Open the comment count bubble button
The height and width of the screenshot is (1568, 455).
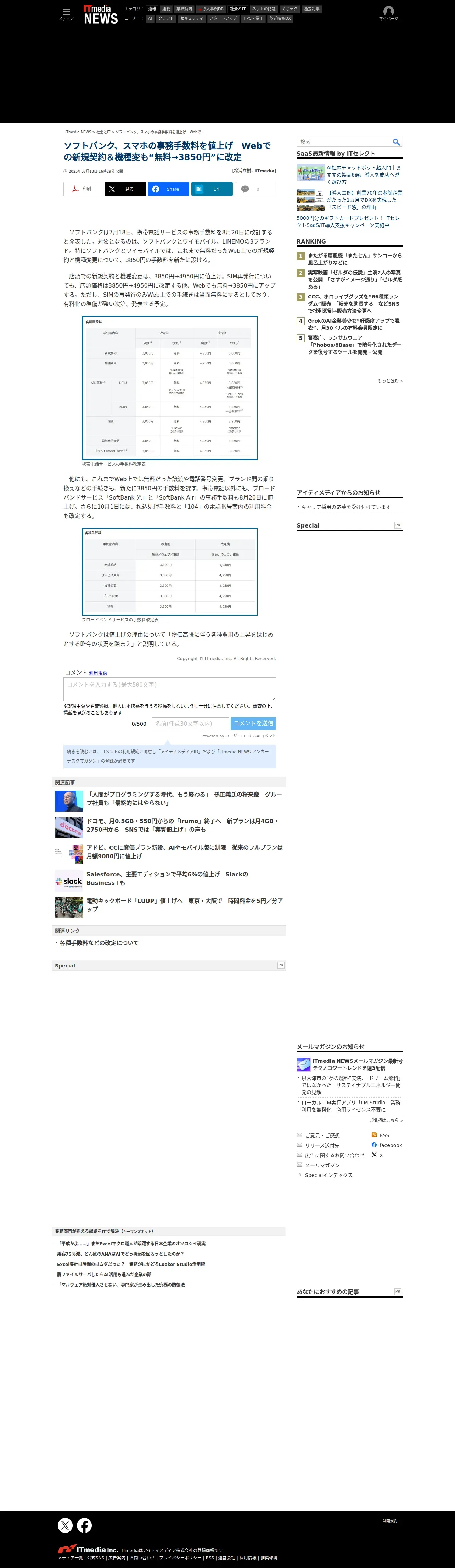[x=255, y=189]
